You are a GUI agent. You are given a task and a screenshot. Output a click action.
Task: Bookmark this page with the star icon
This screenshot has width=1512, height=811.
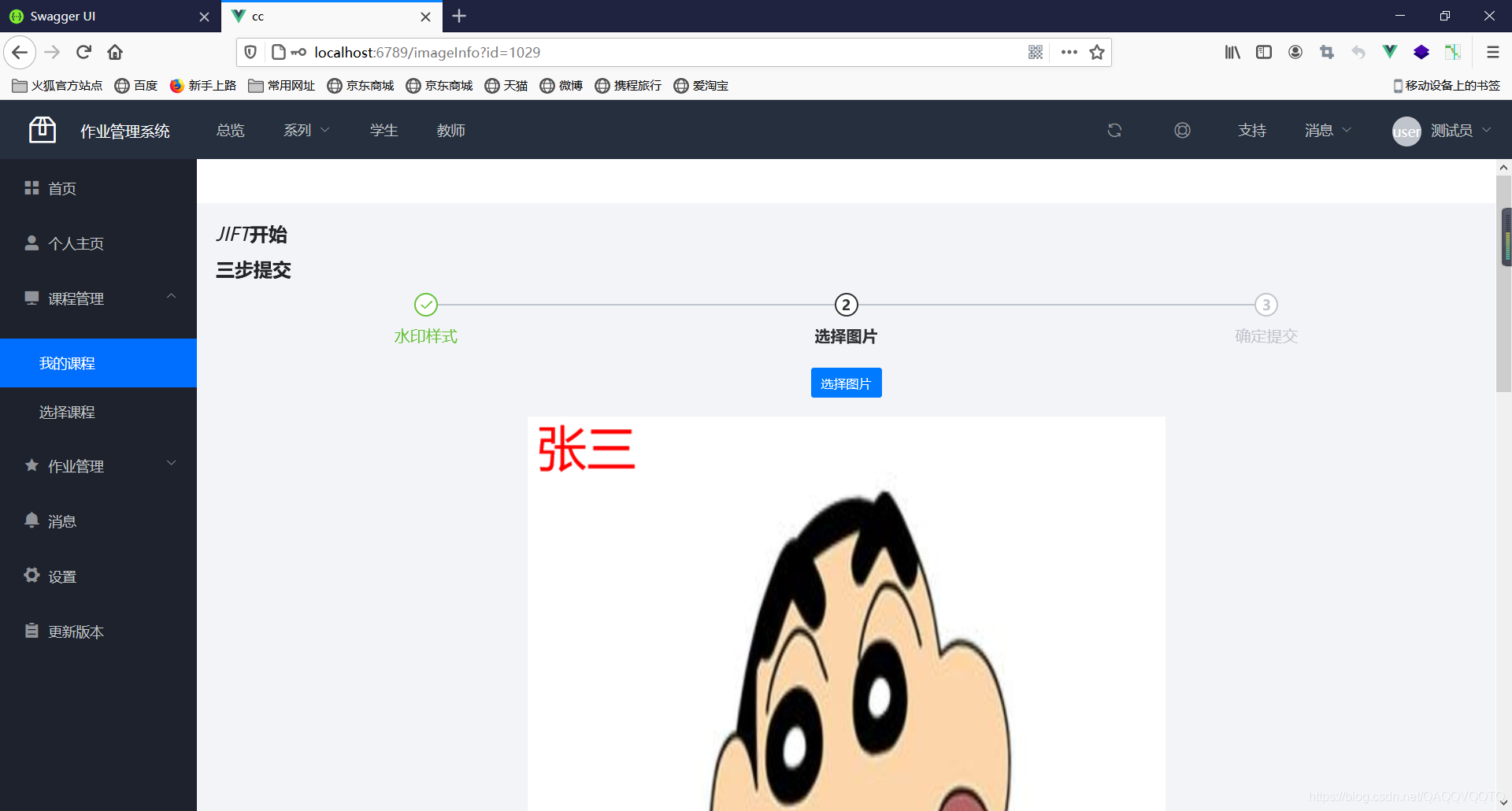tap(1097, 52)
